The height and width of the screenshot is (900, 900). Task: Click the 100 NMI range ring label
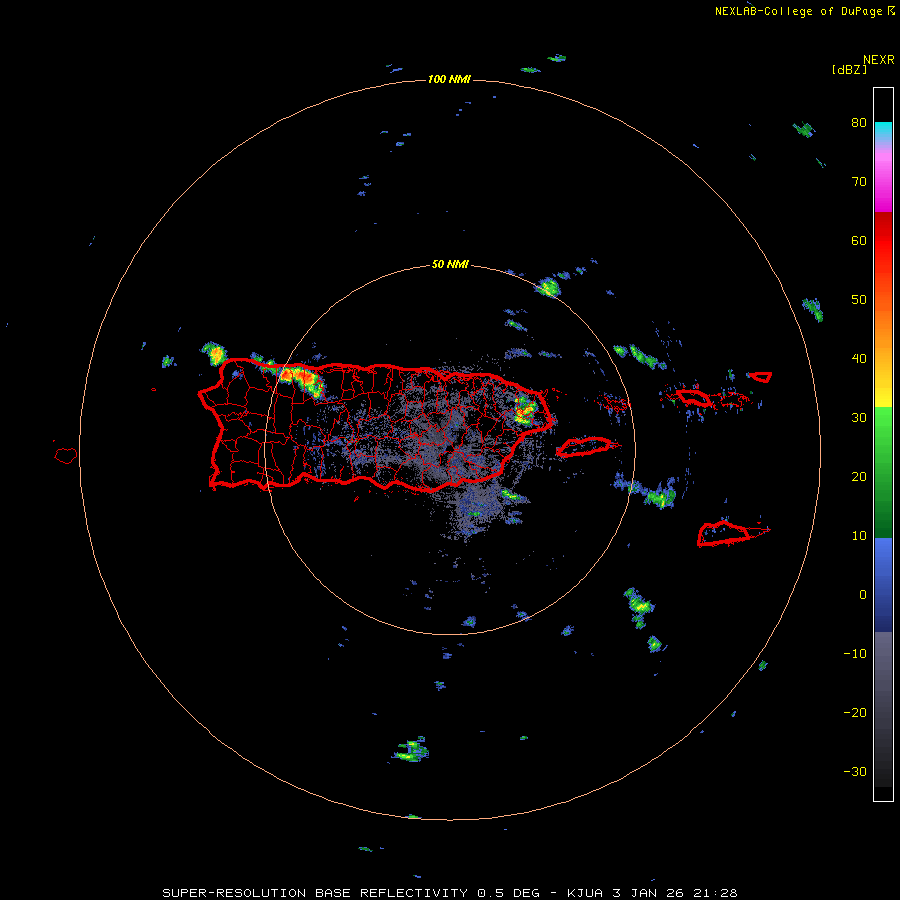[x=449, y=79]
